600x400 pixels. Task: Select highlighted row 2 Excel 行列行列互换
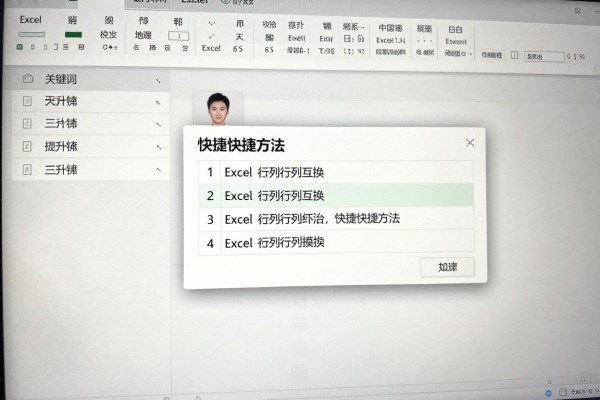coord(336,196)
